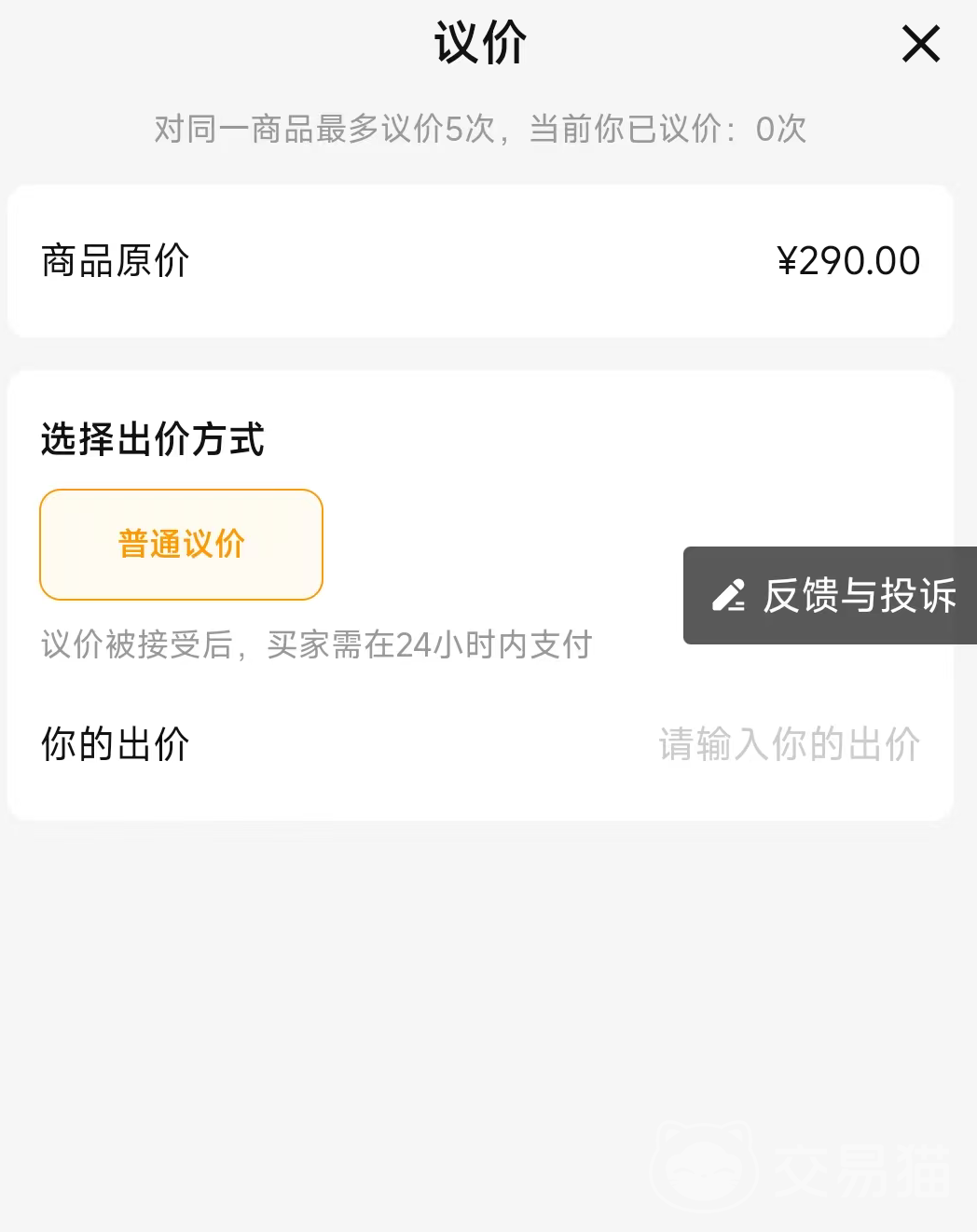The image size is (977, 1232).
Task: Click the pencil icon beside 反馈与投诉
Action: tap(728, 595)
